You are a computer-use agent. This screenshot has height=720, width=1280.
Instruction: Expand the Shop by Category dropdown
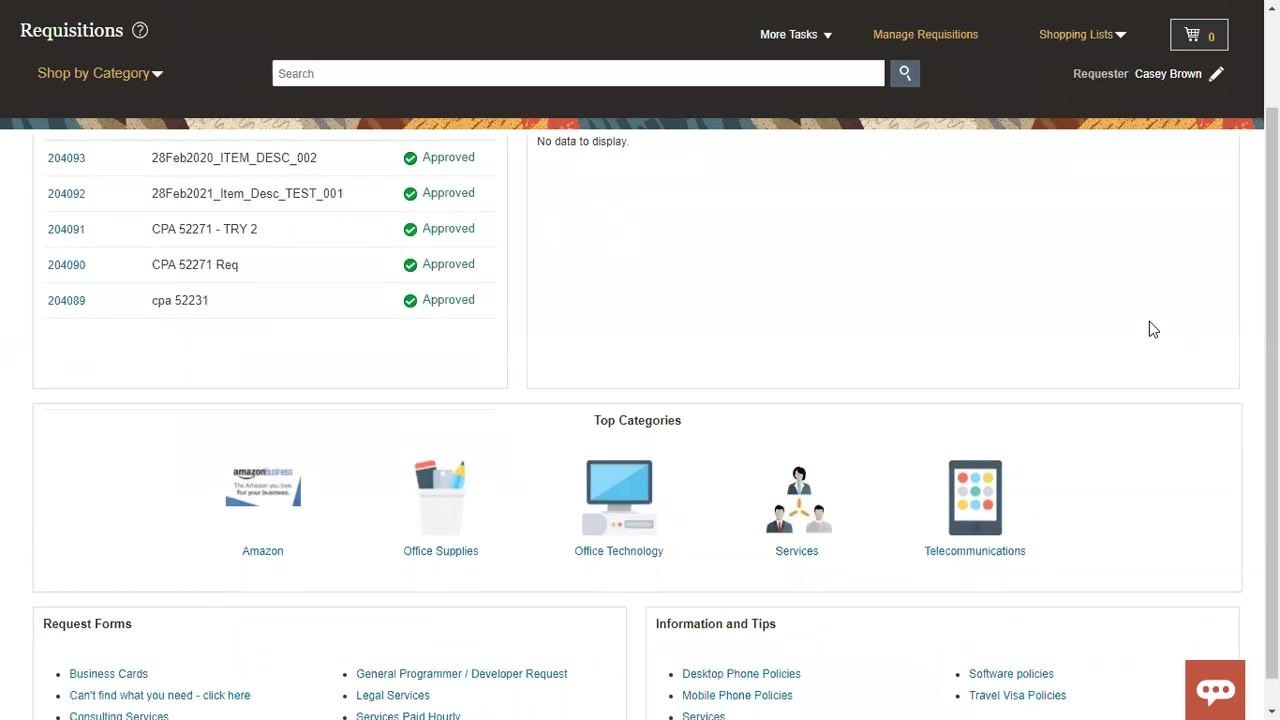(x=100, y=73)
